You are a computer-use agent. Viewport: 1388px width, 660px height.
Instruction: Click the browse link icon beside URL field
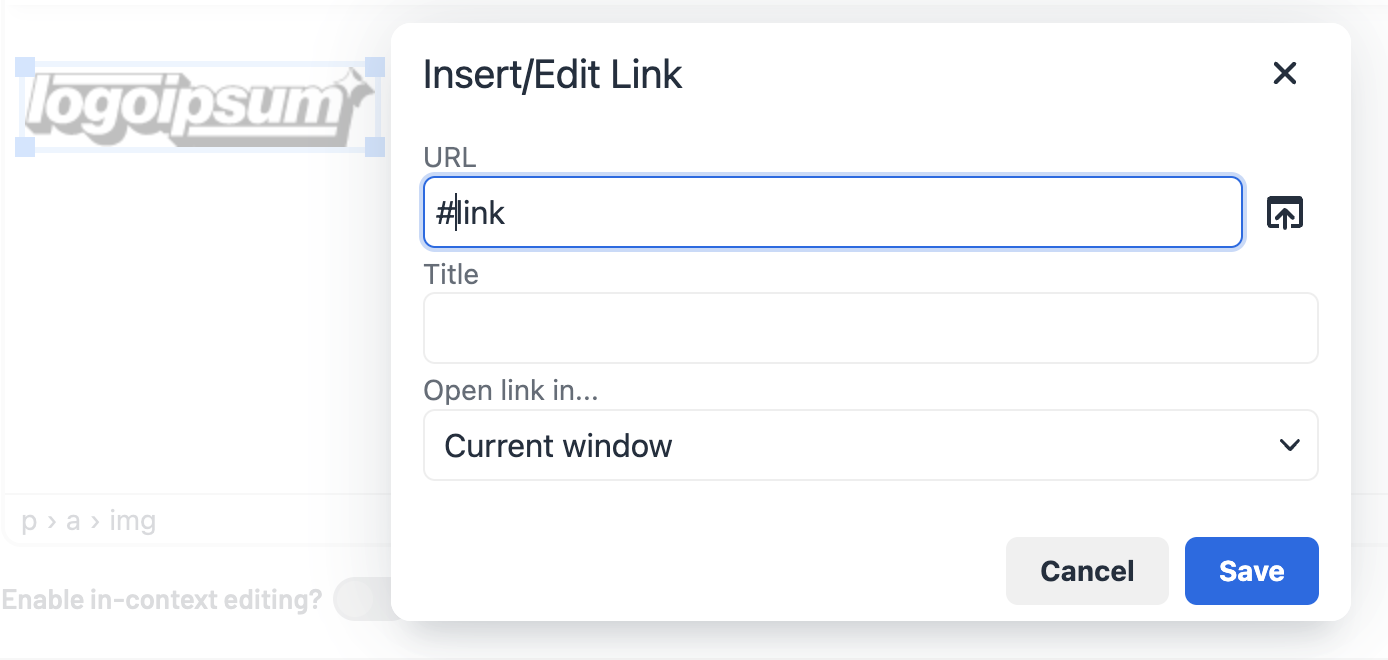click(x=1285, y=213)
